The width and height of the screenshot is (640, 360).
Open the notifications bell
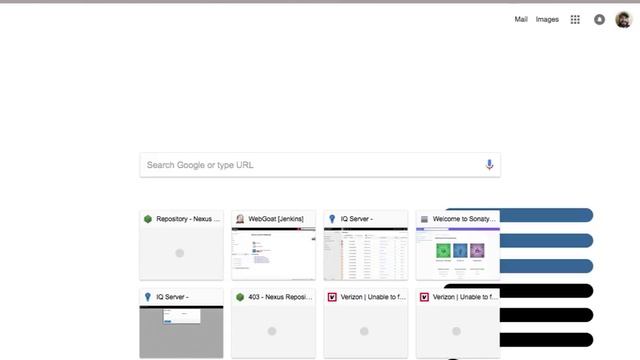coord(599,20)
